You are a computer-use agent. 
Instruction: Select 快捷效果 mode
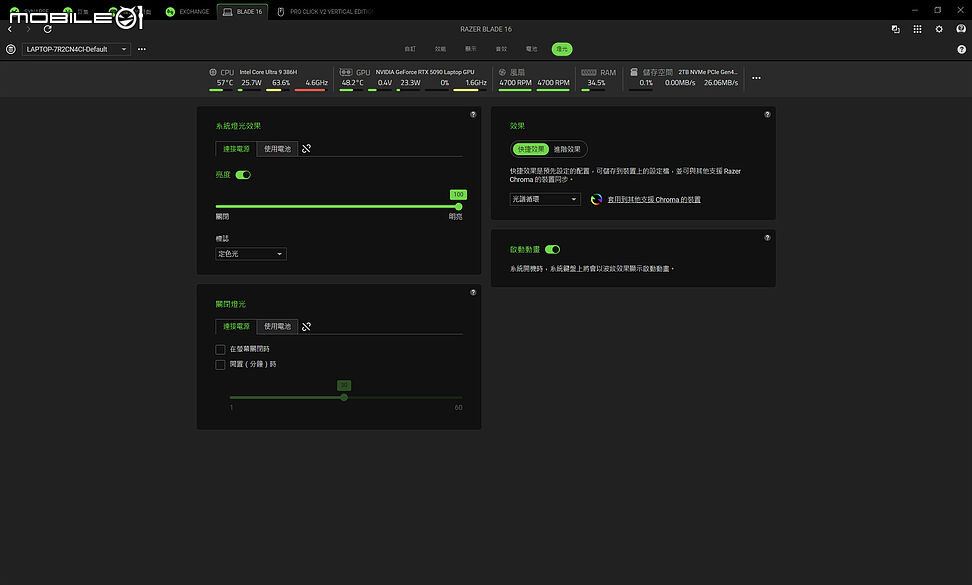click(x=531, y=149)
